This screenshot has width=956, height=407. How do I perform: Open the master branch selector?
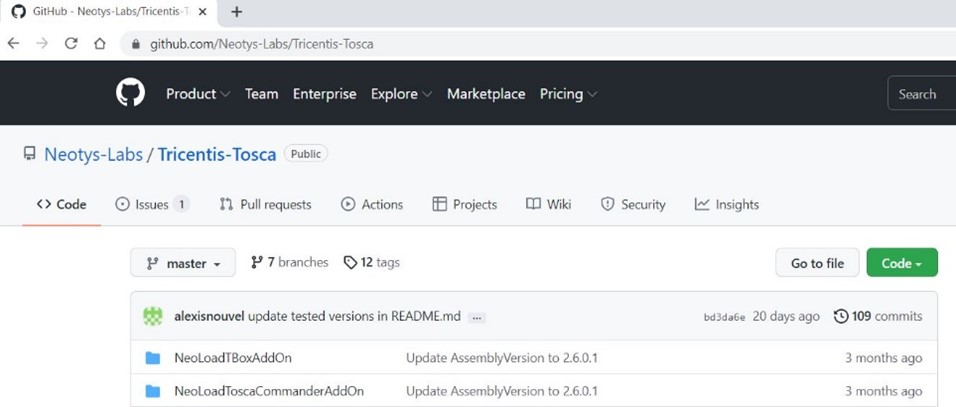183,263
